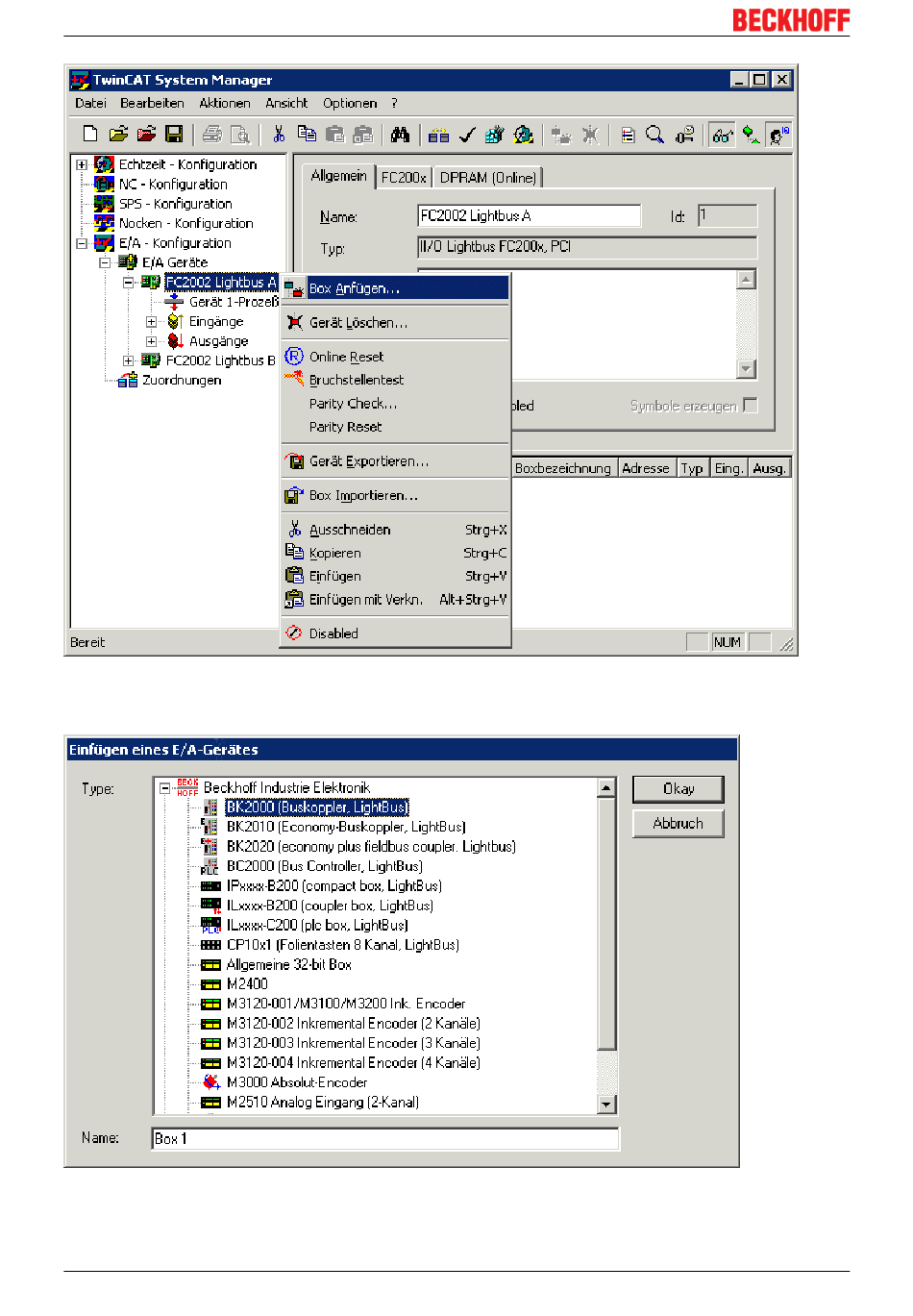Click the yellow open-folder toolbar icon
The height and width of the screenshot is (1316, 913).
tap(118, 135)
